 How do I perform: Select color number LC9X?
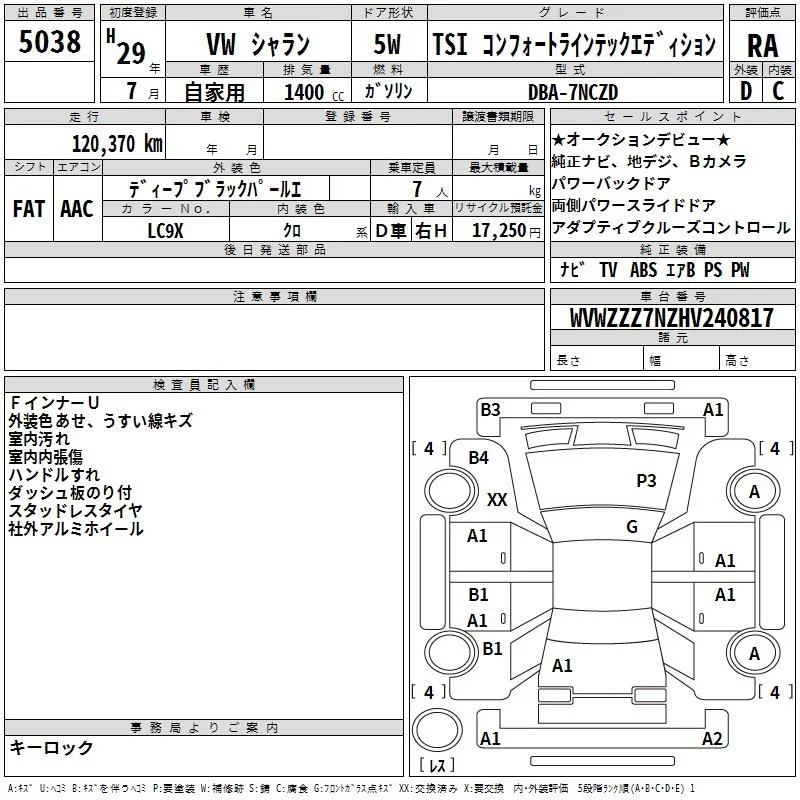165,230
